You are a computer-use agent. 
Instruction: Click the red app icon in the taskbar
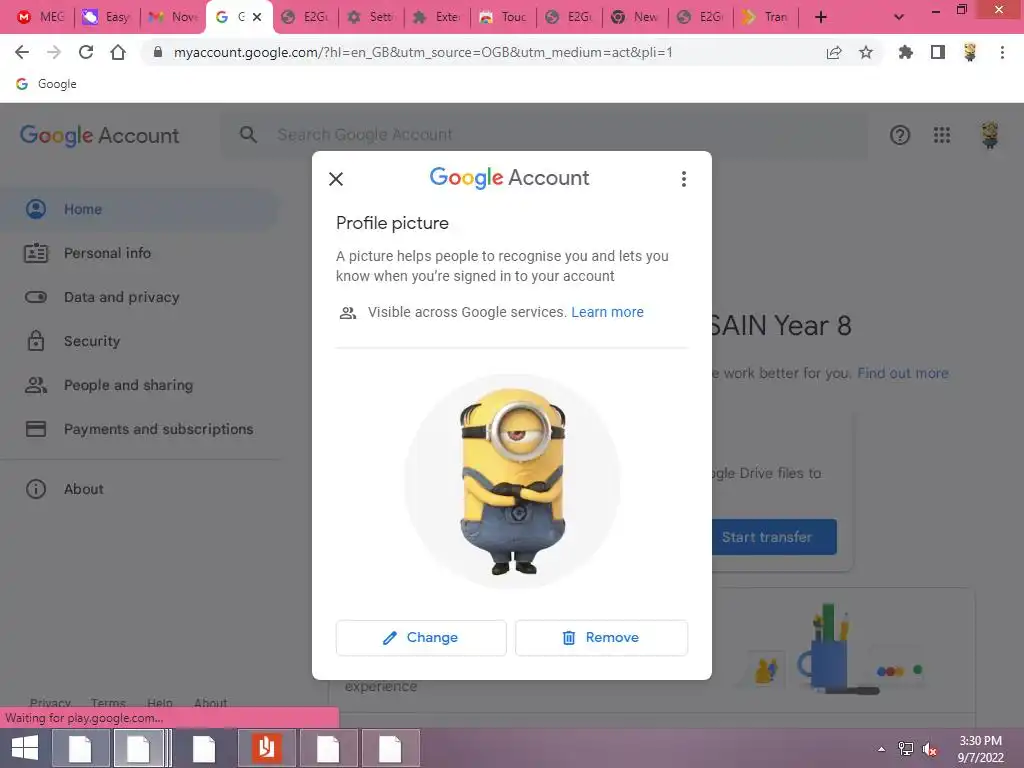pyautogui.click(x=266, y=748)
